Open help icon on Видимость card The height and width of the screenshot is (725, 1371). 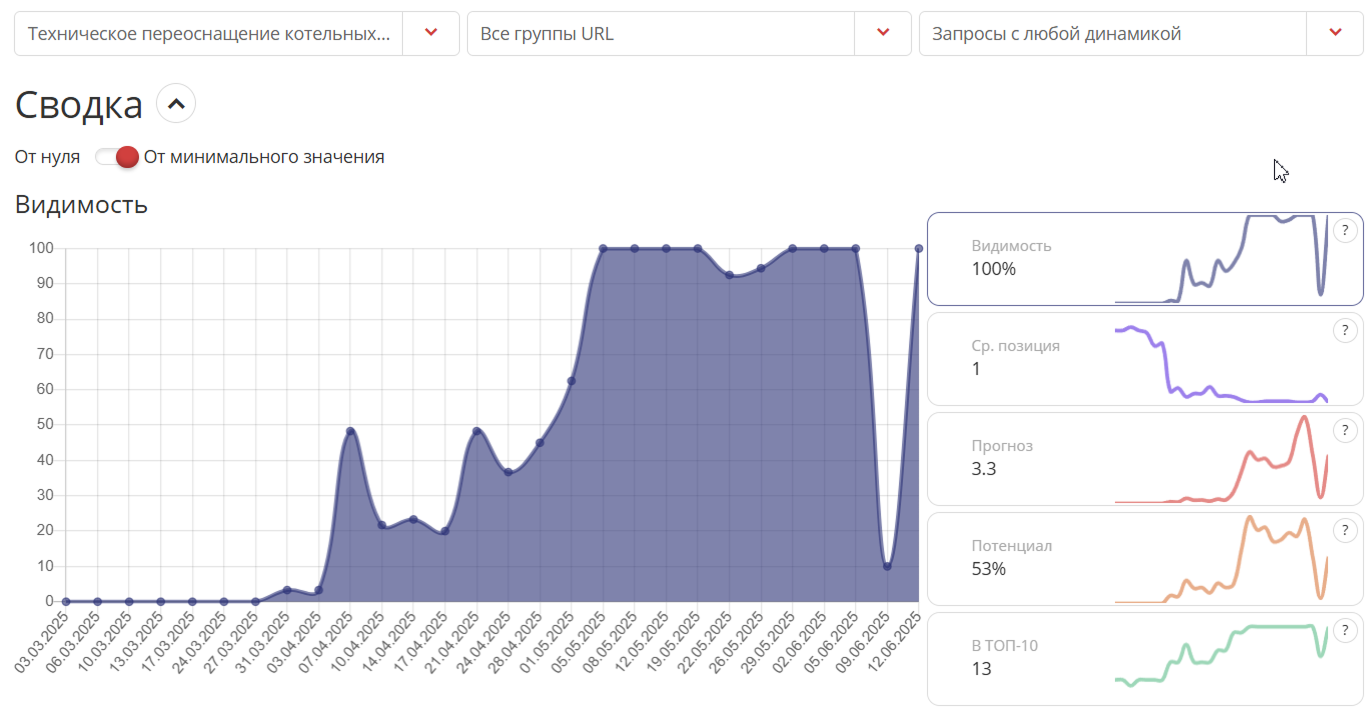(1345, 231)
